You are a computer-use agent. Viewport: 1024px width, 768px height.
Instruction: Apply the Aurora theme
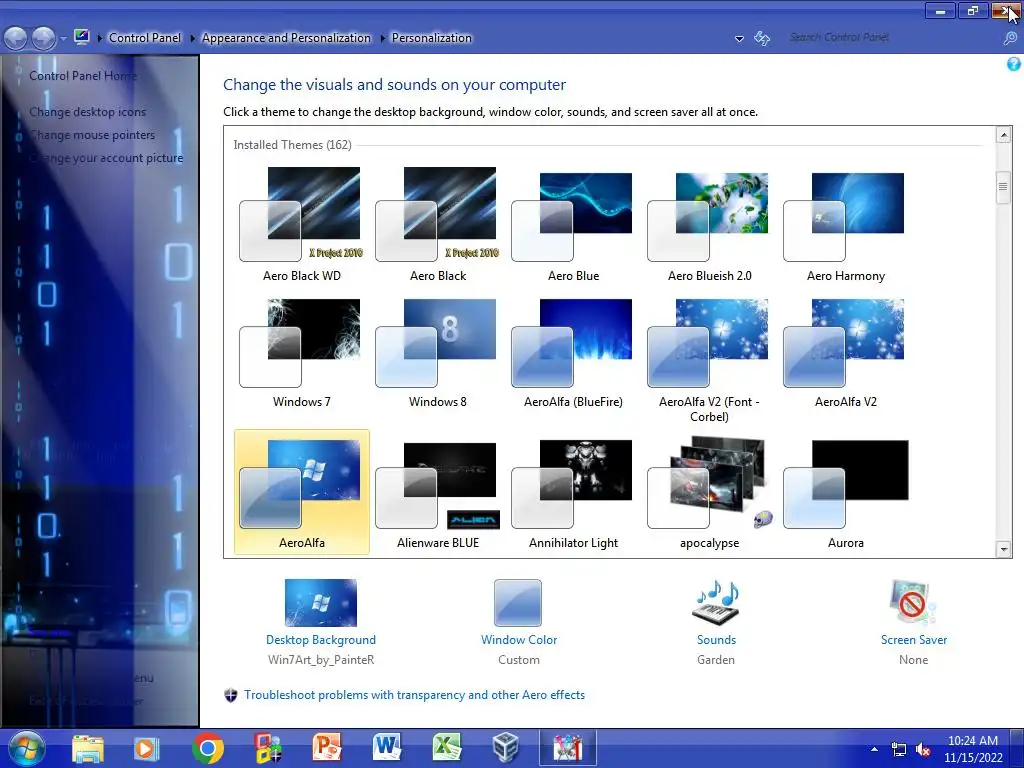[x=845, y=494]
